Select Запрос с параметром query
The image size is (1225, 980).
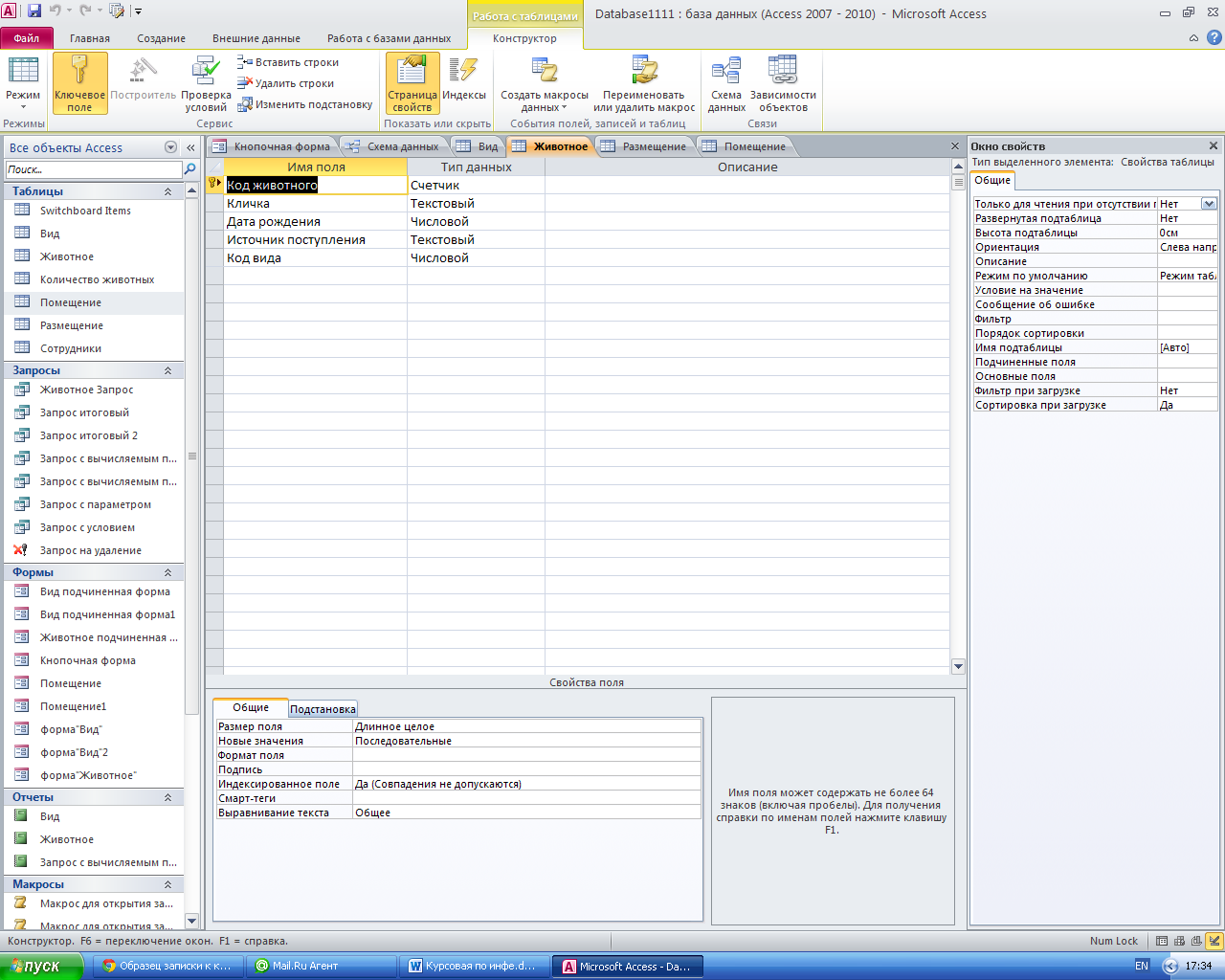tap(93, 504)
